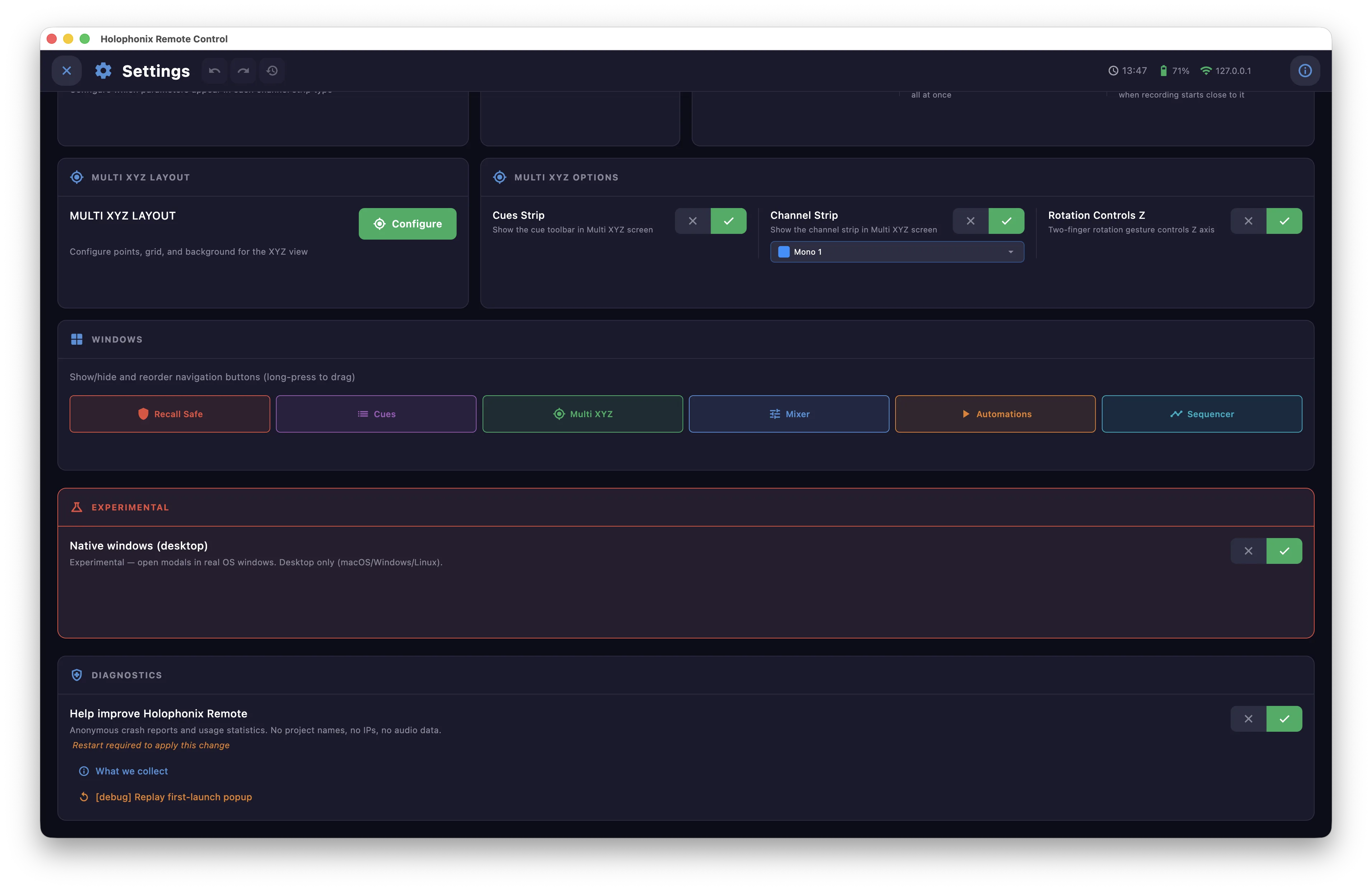Undo the last settings change
1372x891 pixels.
tap(215, 70)
